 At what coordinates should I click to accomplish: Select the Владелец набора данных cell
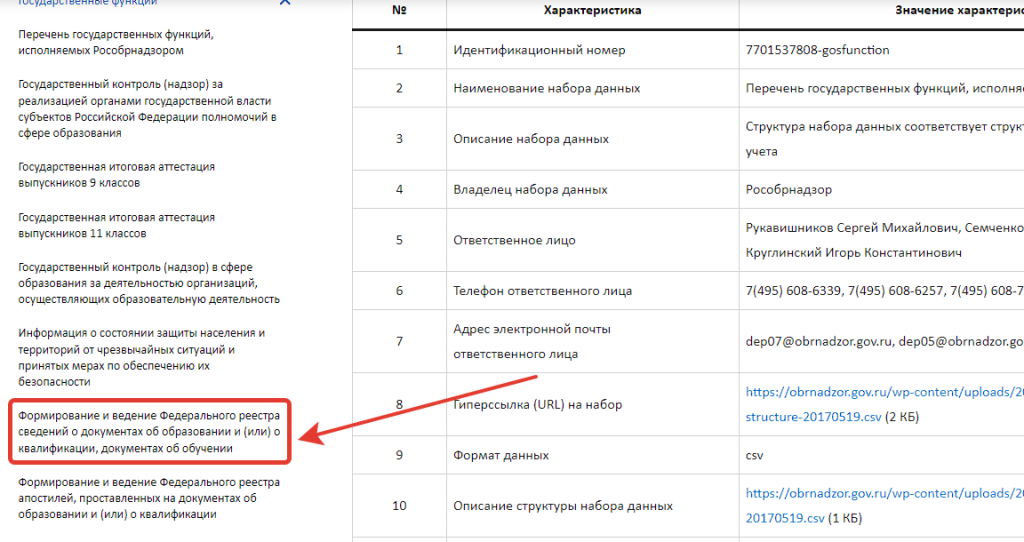pos(592,189)
